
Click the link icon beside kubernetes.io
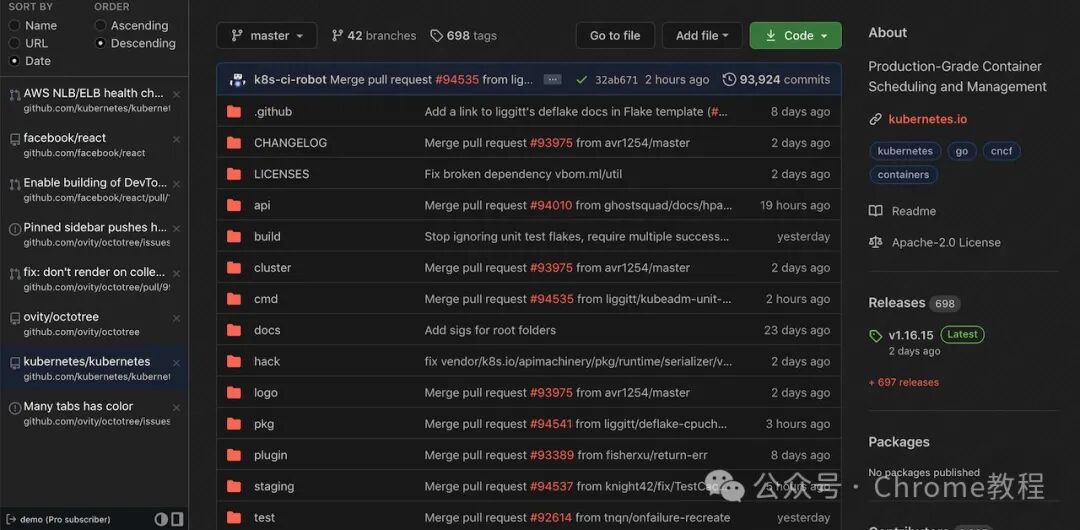click(875, 119)
